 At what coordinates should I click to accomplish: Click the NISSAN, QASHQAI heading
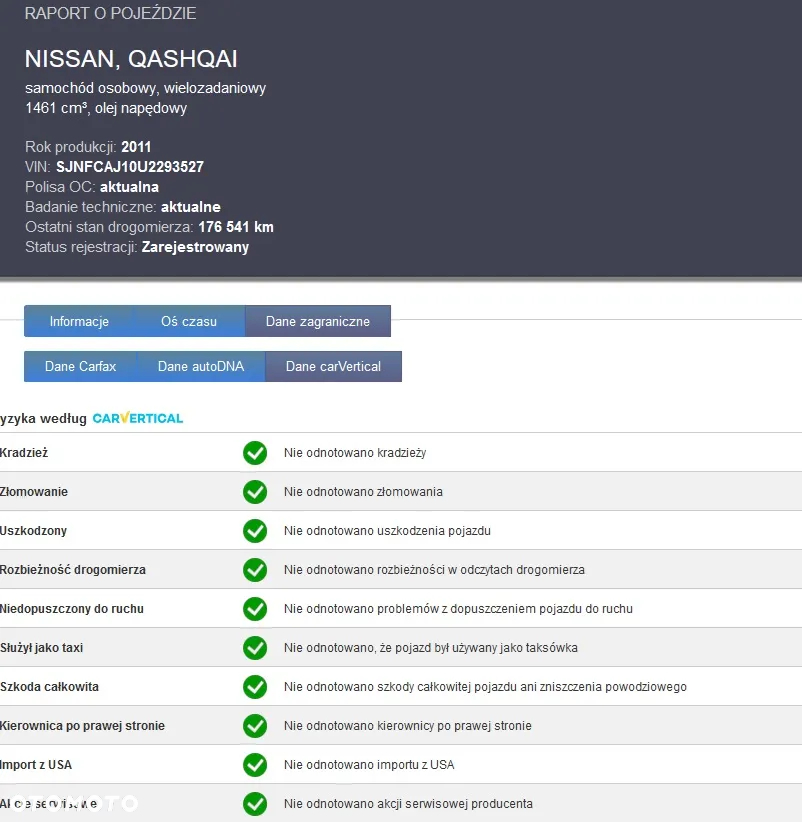click(131, 58)
